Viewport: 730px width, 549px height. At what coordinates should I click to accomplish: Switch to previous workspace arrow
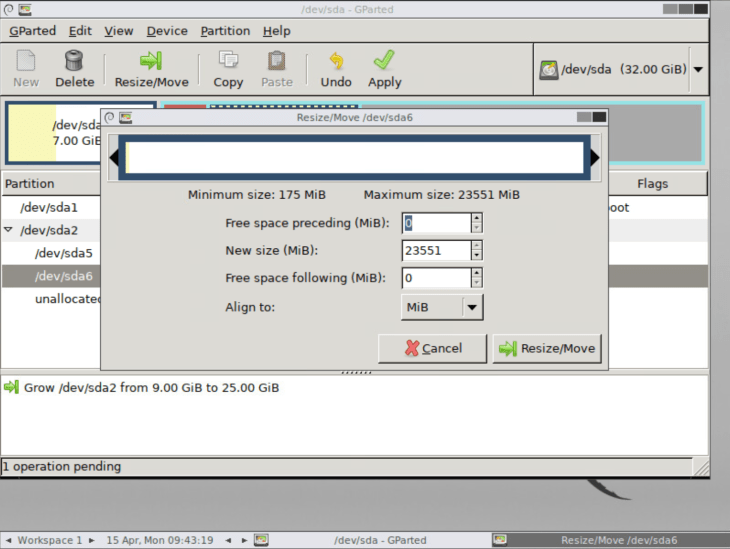[x=8, y=540]
